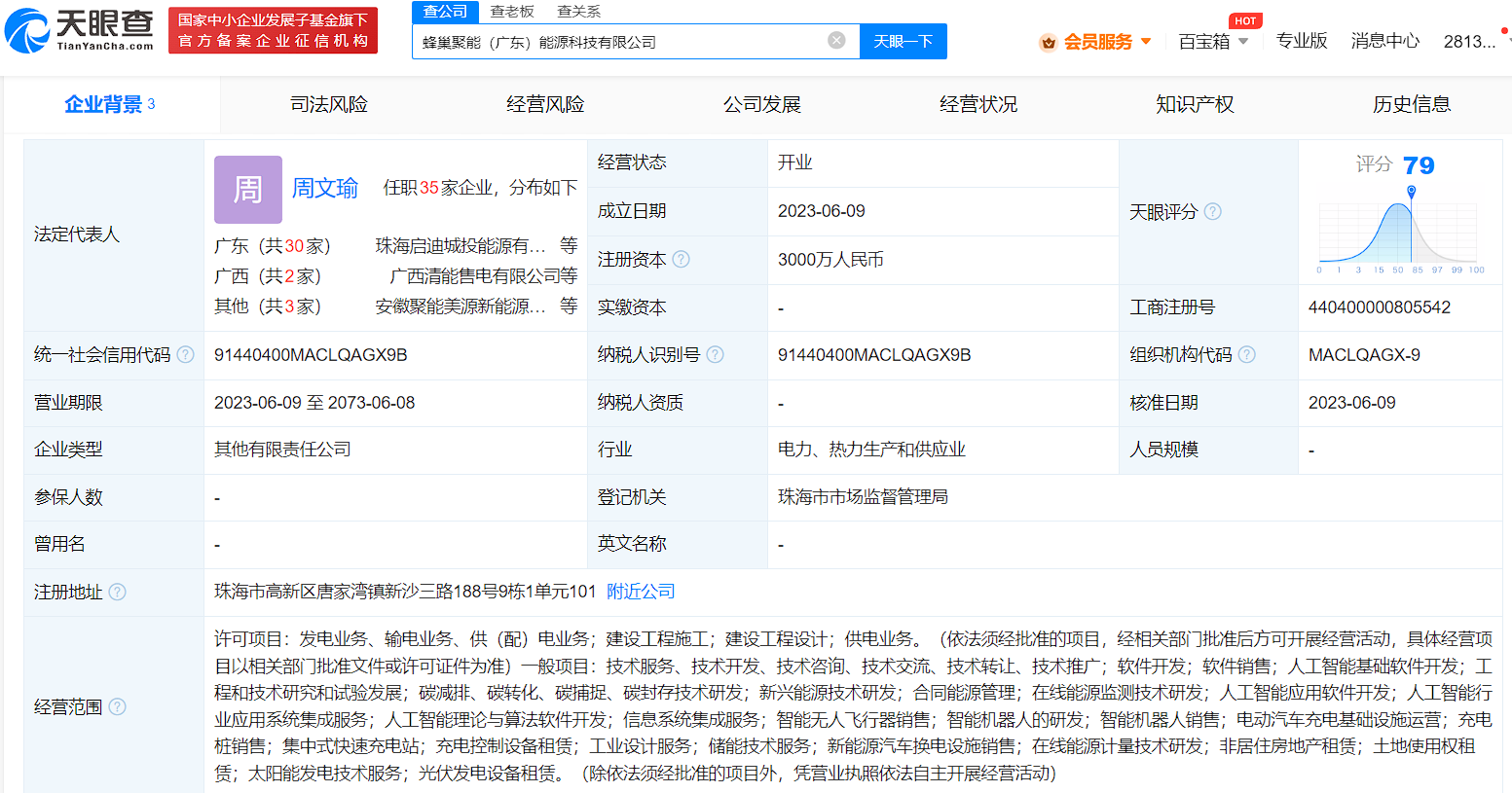Click the 天眼一下 search button
1512x793 pixels.
(x=904, y=41)
